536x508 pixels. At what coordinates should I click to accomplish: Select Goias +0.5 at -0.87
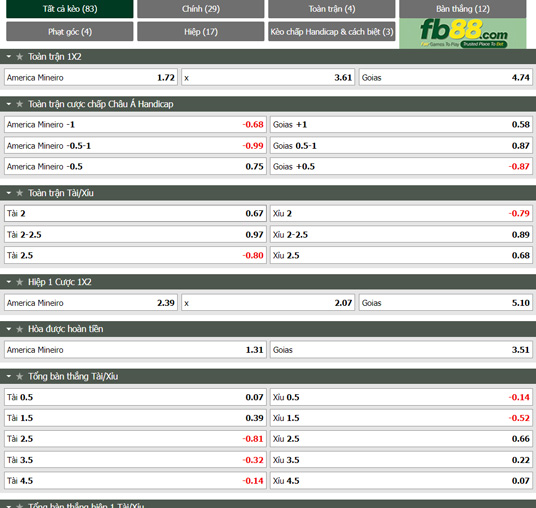pyautogui.click(x=401, y=166)
